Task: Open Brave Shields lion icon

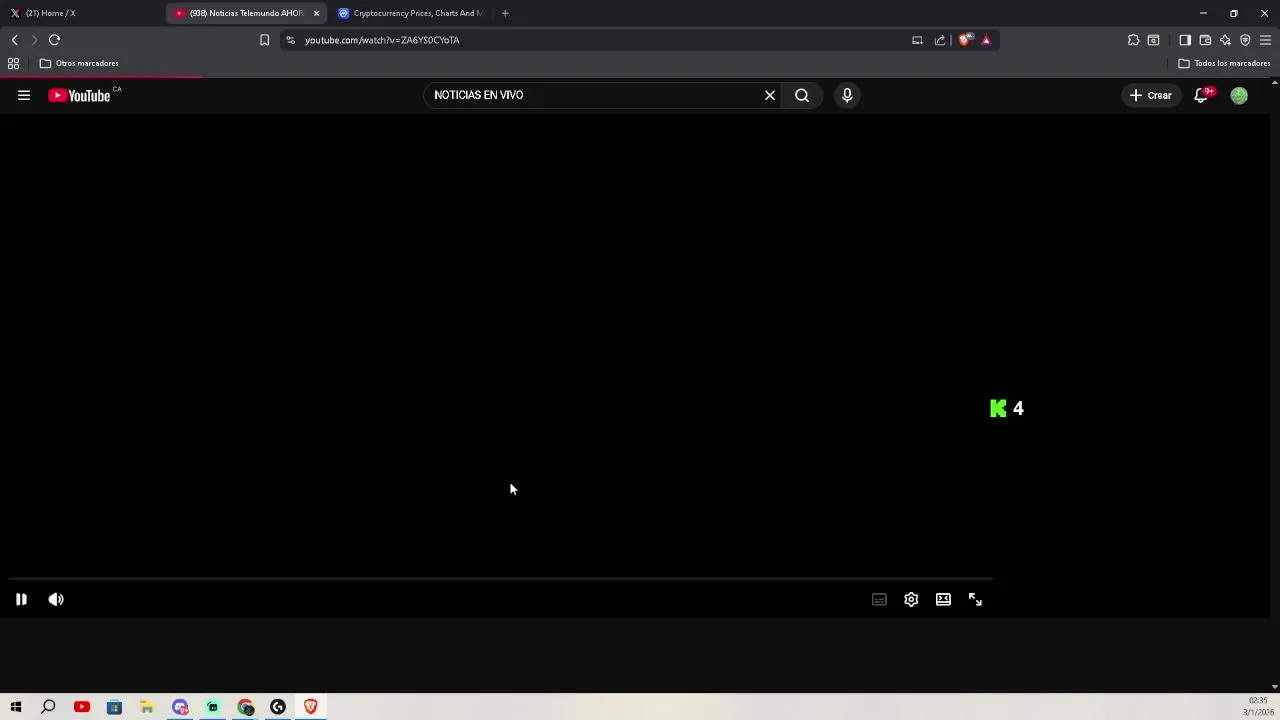Action: coord(965,40)
